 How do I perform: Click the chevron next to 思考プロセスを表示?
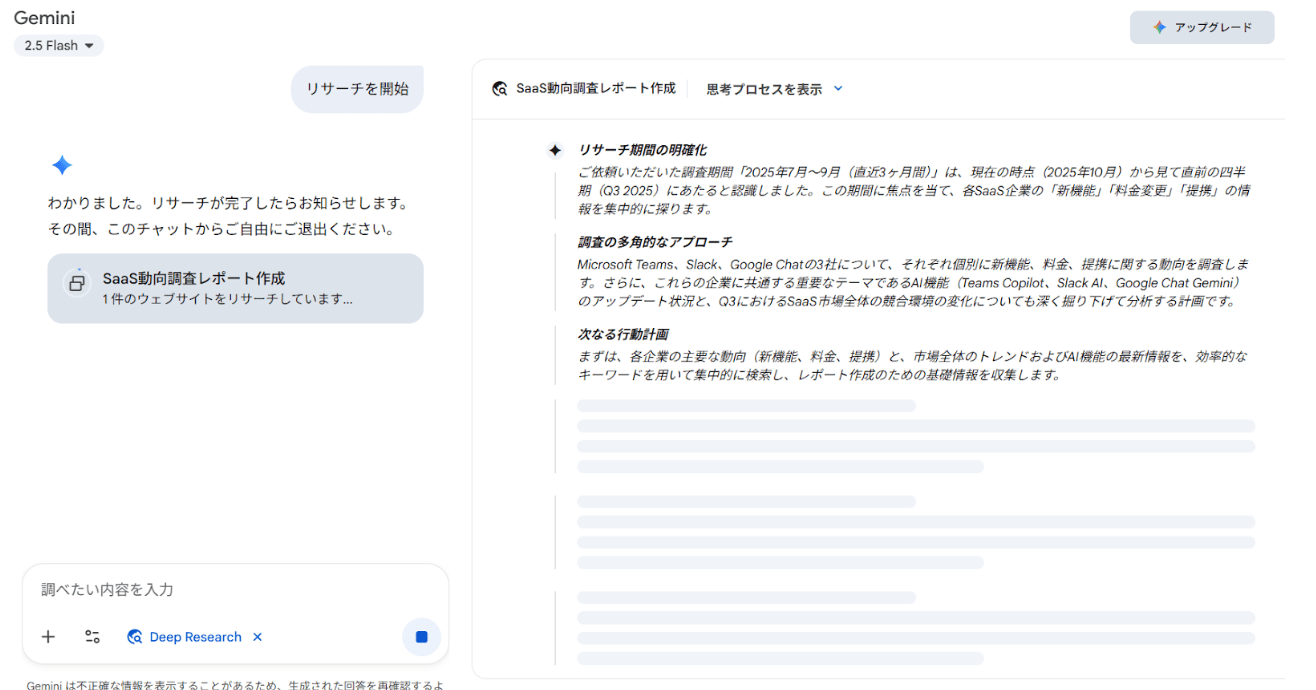[x=838, y=89]
